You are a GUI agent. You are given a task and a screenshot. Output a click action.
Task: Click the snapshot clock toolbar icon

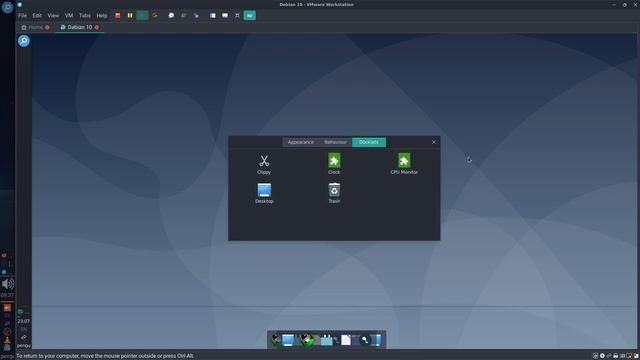[171, 16]
